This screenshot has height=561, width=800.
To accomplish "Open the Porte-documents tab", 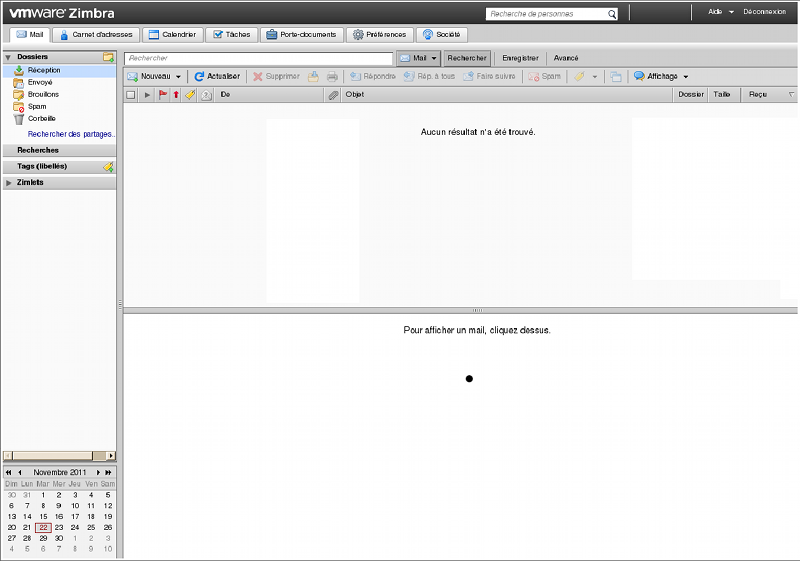I will click(302, 35).
